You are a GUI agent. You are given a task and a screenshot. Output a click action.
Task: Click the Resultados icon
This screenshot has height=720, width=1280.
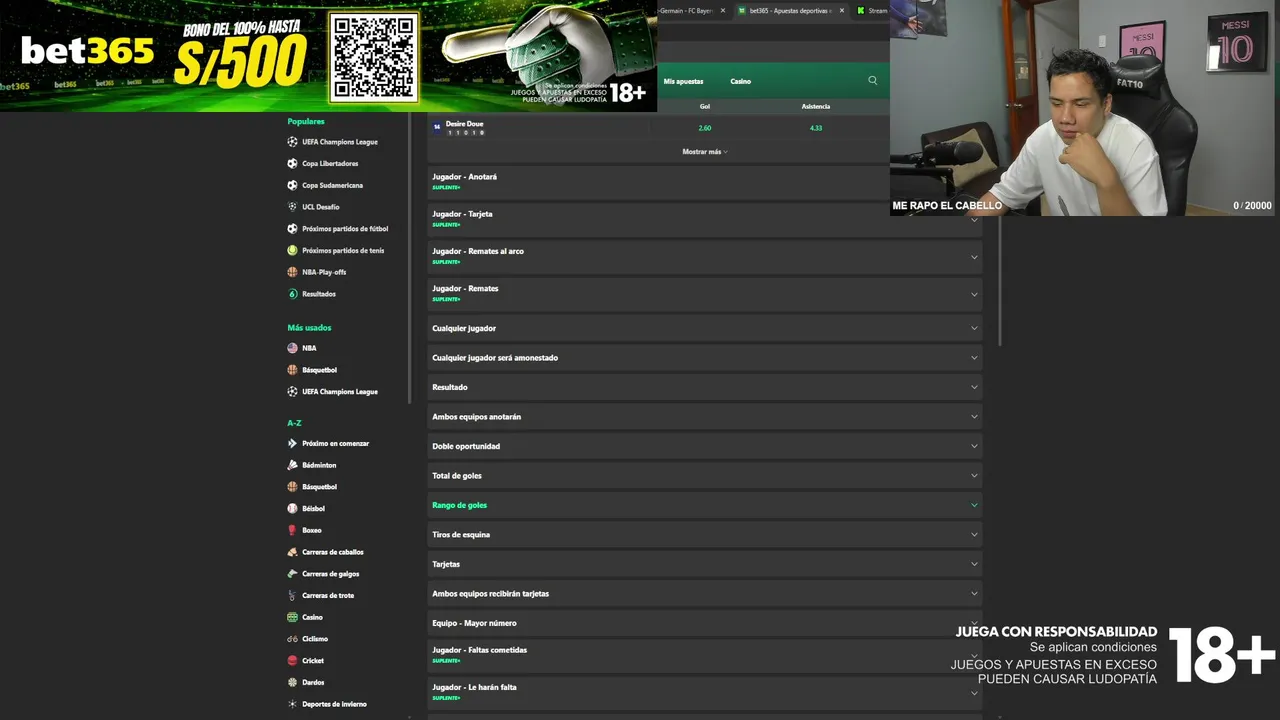coord(292,294)
